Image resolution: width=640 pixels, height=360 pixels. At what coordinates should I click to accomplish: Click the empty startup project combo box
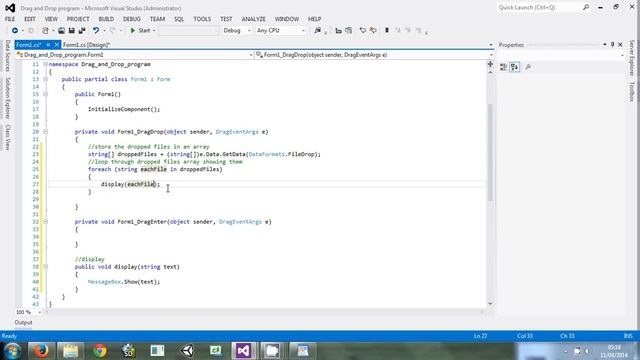pos(189,31)
